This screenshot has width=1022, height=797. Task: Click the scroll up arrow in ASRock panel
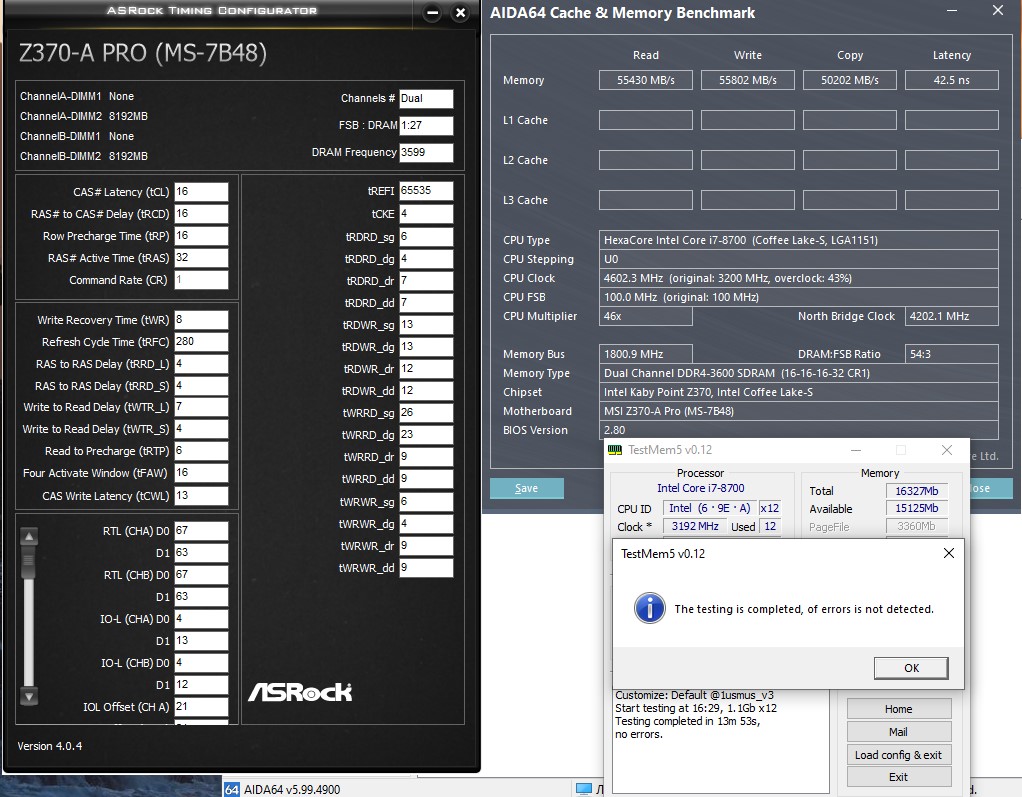pyautogui.click(x=29, y=536)
